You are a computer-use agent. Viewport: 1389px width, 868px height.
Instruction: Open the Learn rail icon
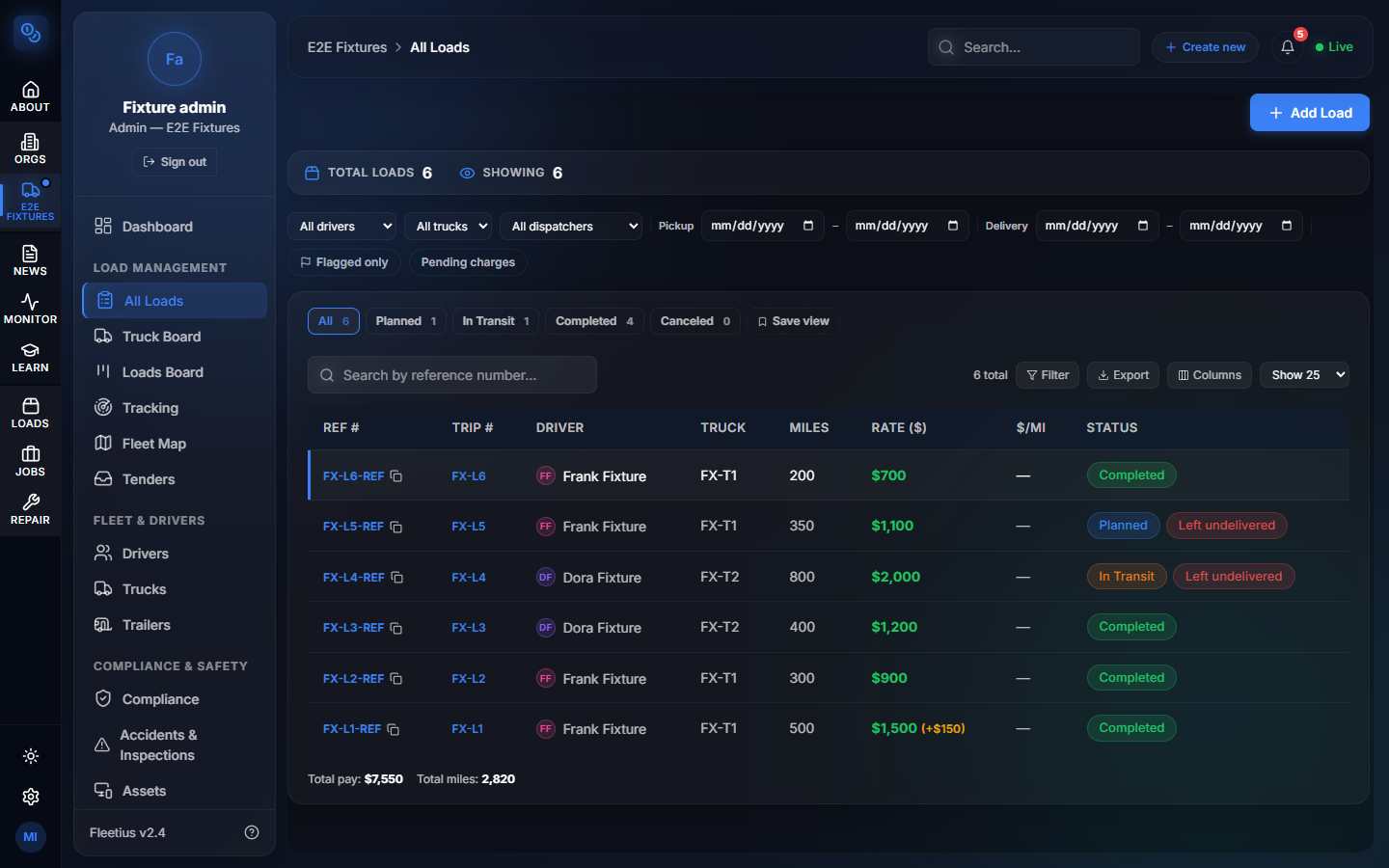pyautogui.click(x=30, y=358)
